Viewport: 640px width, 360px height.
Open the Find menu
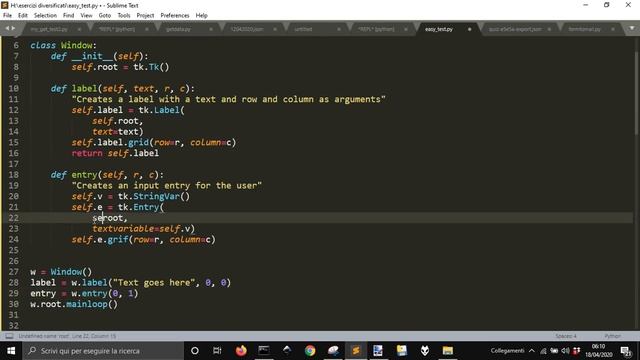pos(69,16)
